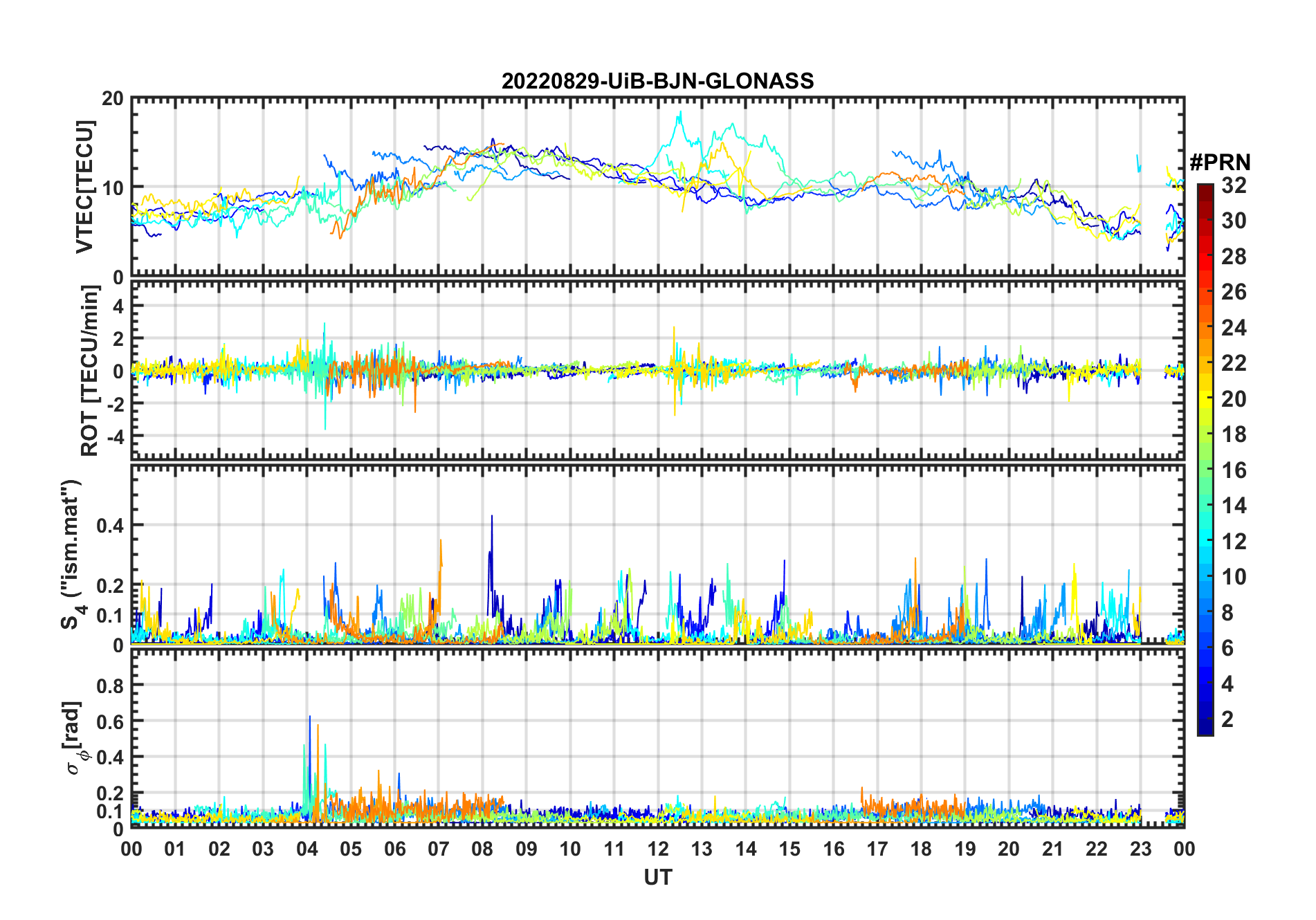Select the 03 hour tick label
This screenshot has height=920, width=1316.
click(x=263, y=849)
